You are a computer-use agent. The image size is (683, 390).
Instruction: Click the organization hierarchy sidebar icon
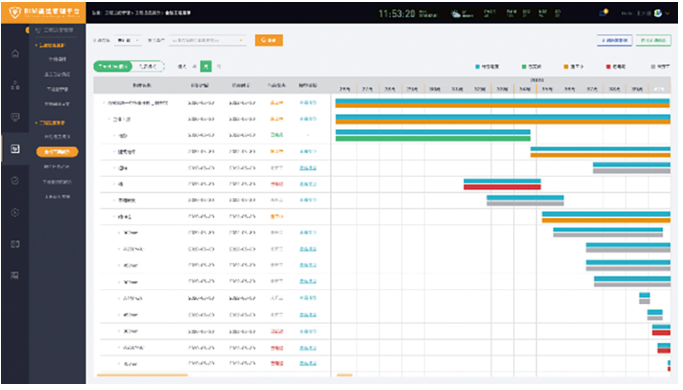click(15, 85)
